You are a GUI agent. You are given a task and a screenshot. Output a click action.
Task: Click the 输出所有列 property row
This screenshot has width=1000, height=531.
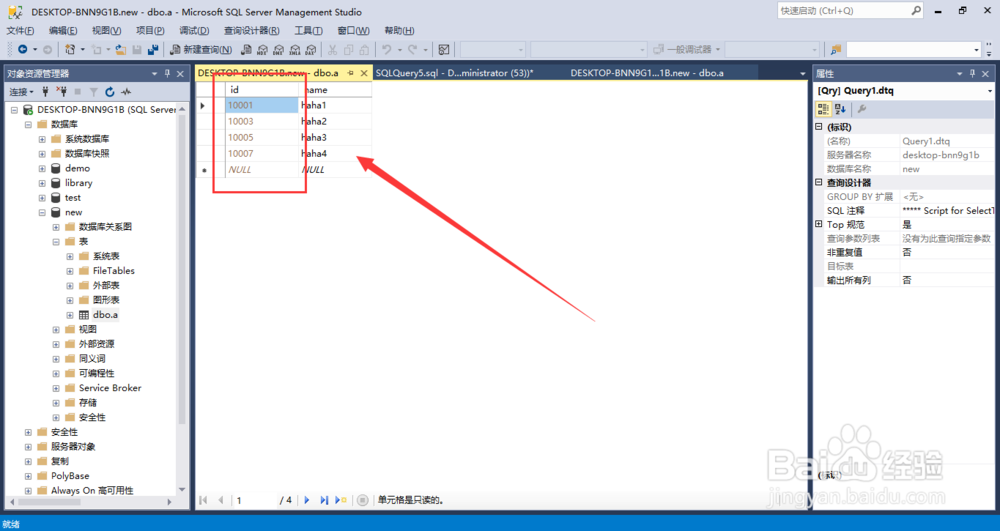[905, 280]
